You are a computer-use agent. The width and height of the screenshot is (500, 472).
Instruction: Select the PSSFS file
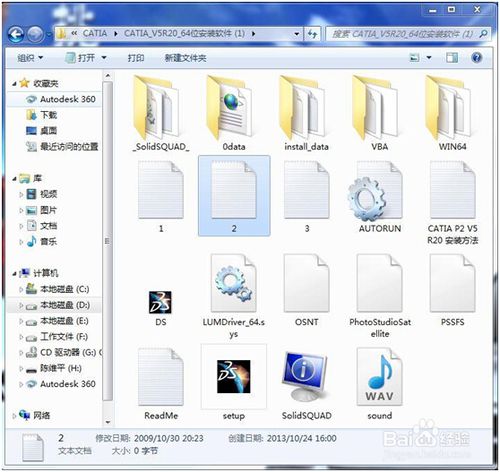(452, 290)
